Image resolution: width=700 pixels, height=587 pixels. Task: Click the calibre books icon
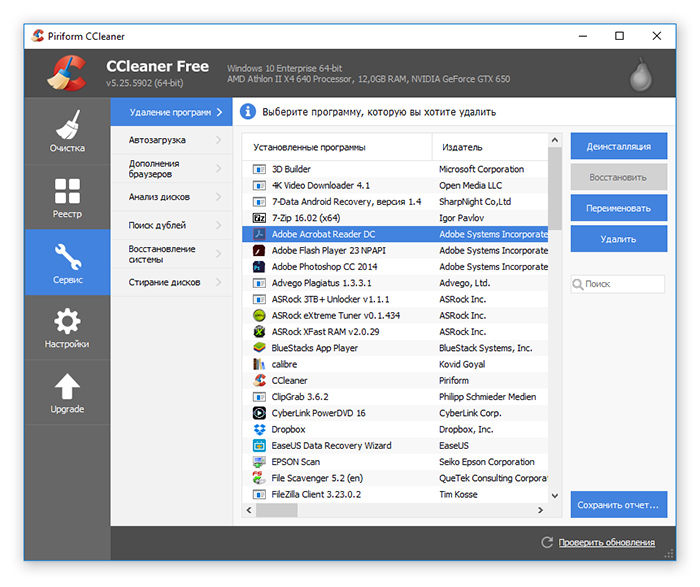pyautogui.click(x=259, y=364)
